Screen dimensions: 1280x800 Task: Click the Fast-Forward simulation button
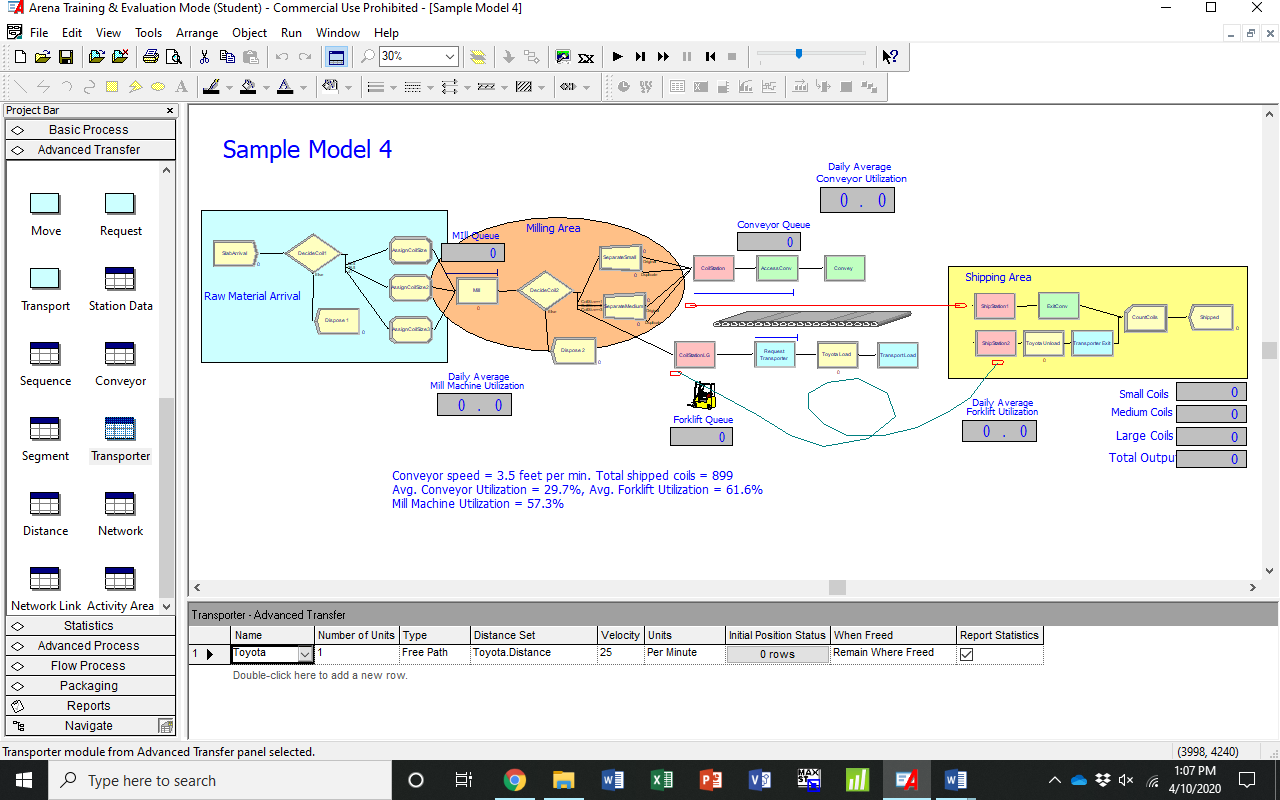(663, 57)
